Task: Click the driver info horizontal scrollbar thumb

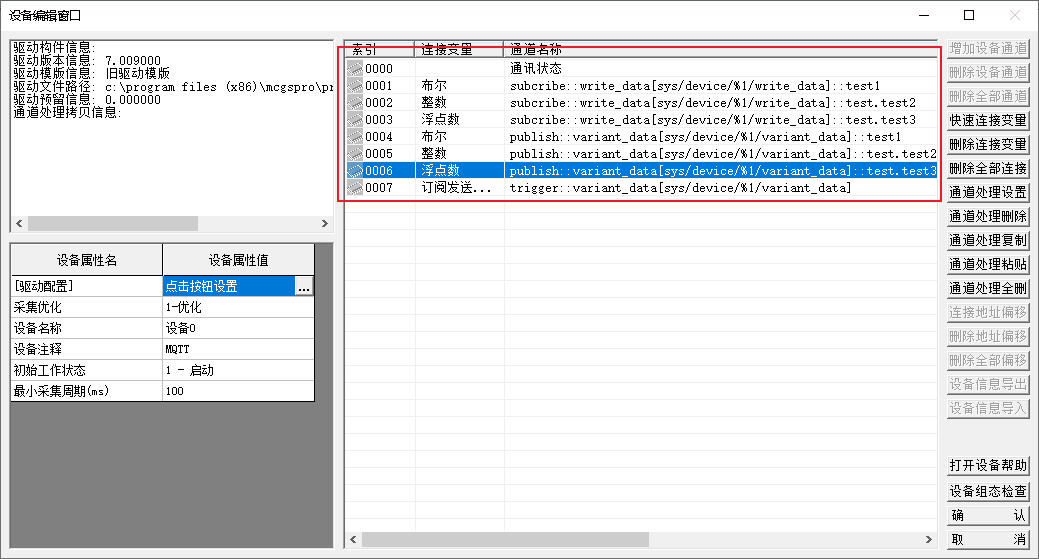Action: (x=113, y=224)
